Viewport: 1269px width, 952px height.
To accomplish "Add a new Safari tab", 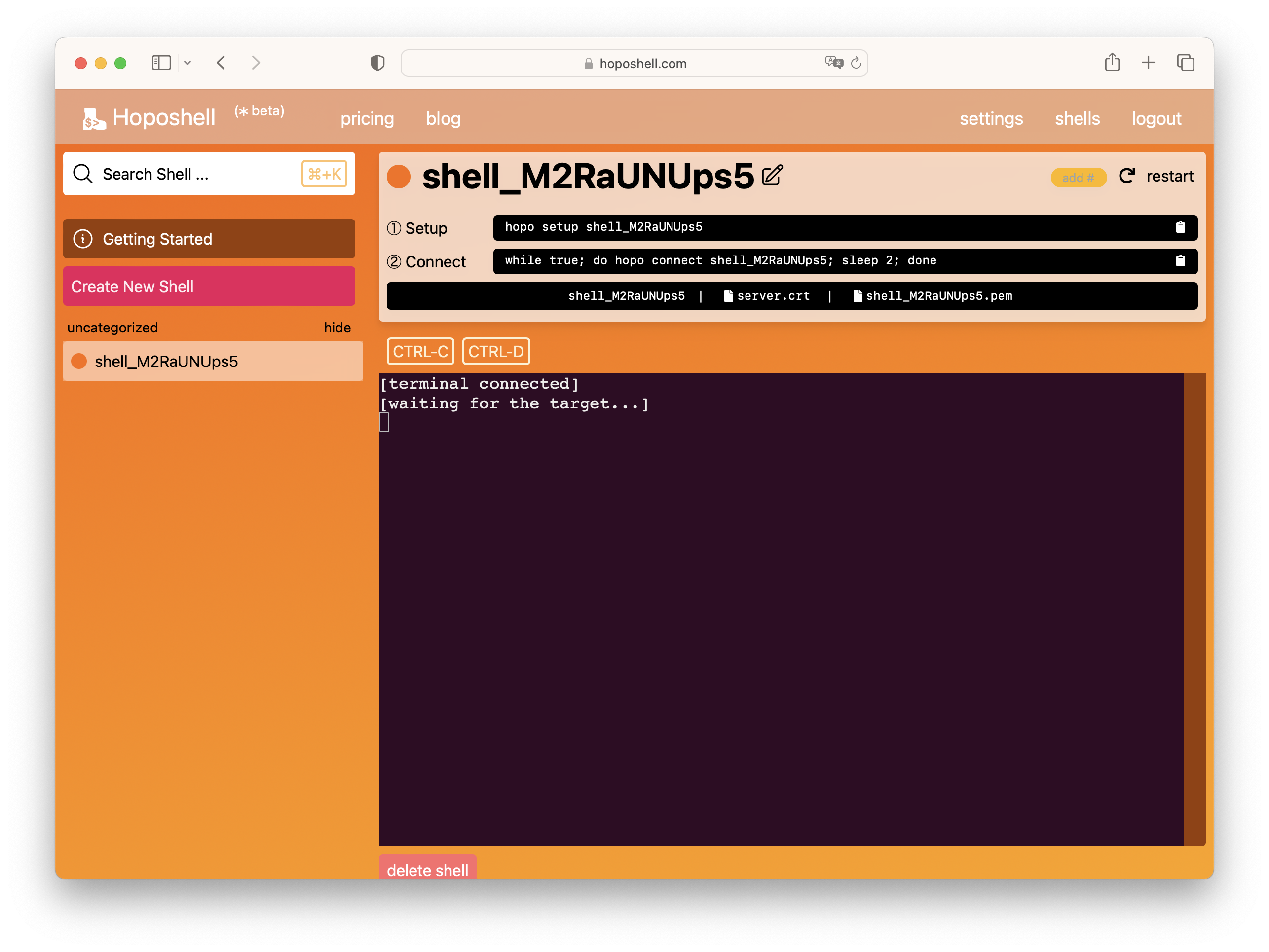I will 1148,63.
